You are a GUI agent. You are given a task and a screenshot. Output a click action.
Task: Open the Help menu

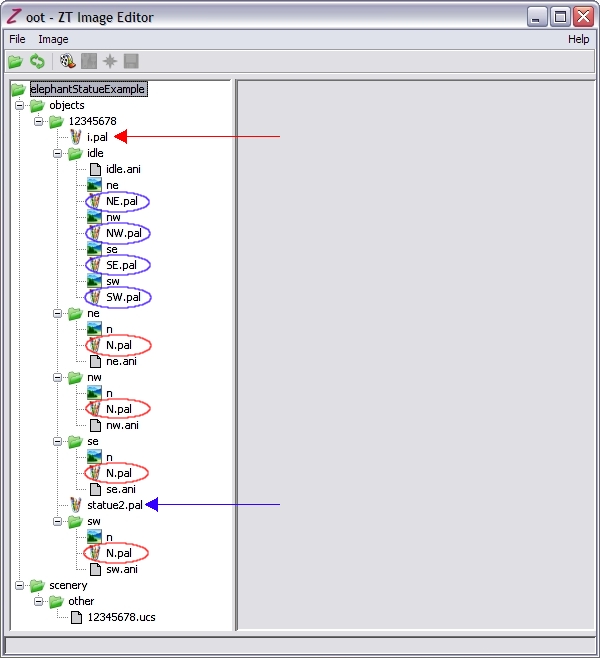(x=578, y=39)
